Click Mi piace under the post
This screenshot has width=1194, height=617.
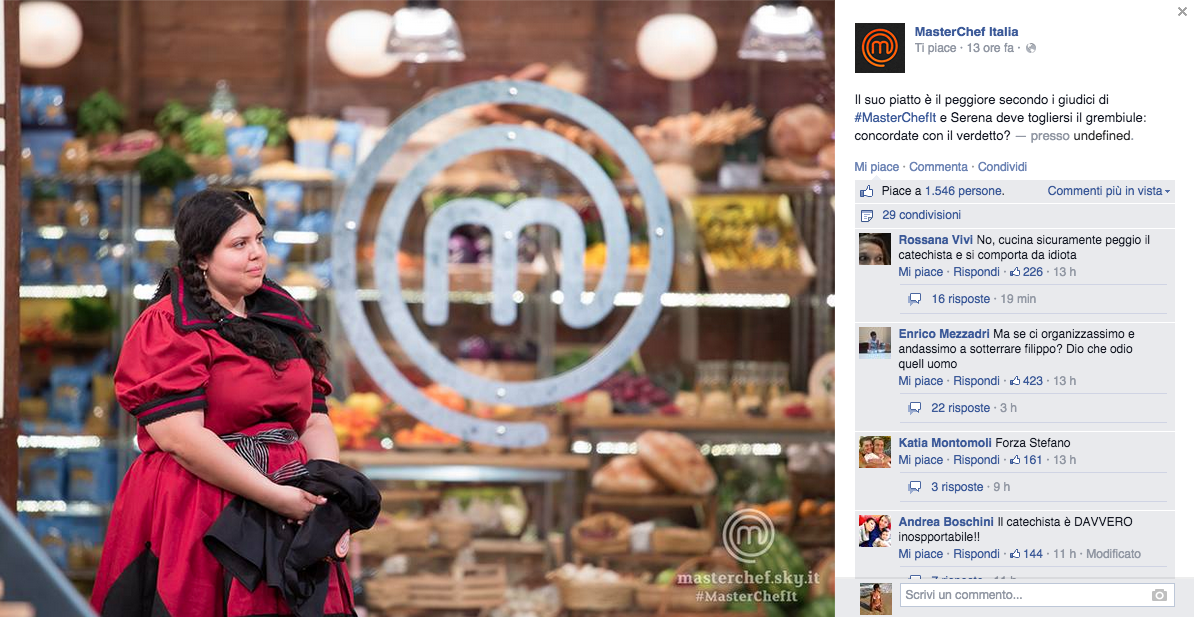[x=876, y=167]
